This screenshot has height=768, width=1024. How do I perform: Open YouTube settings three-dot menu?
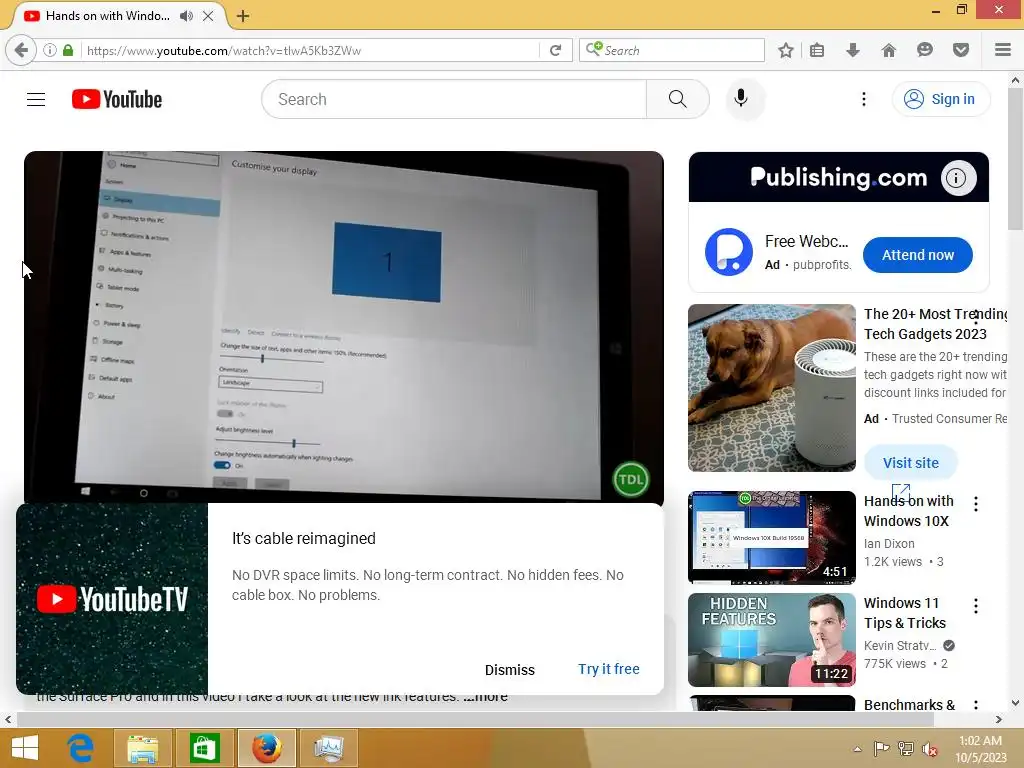point(863,99)
